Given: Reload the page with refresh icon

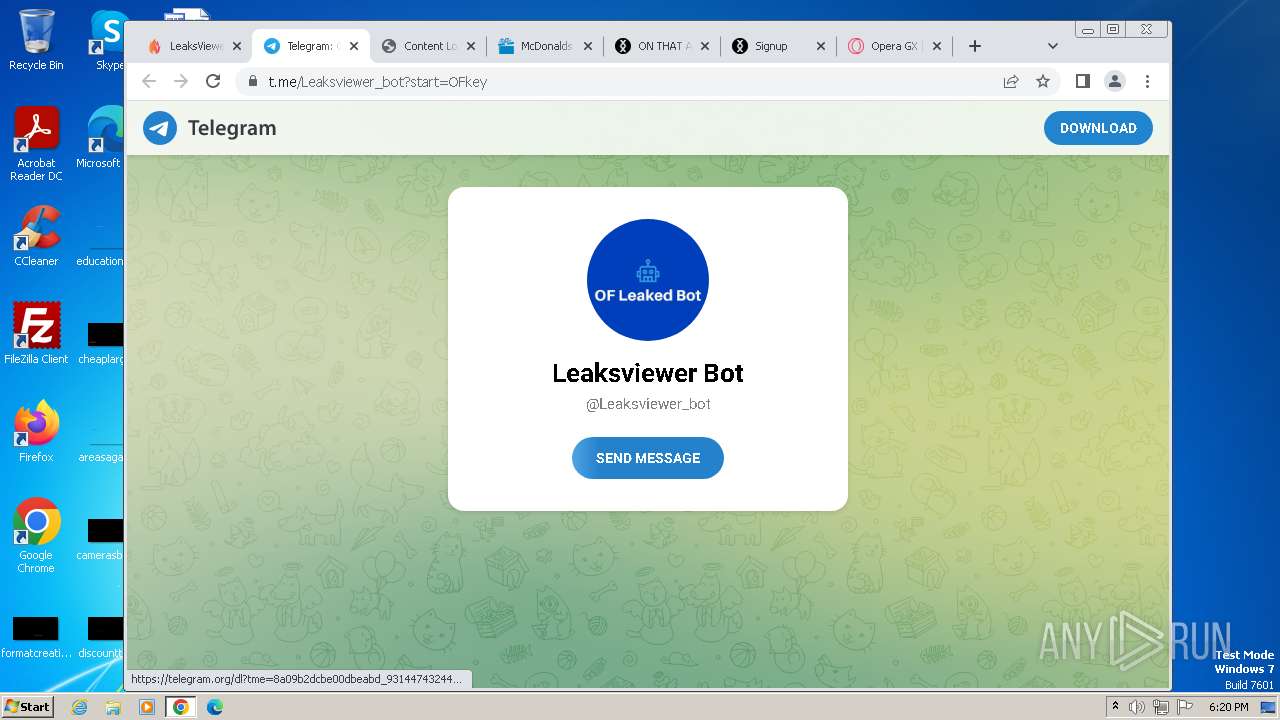Looking at the screenshot, I should coord(213,81).
